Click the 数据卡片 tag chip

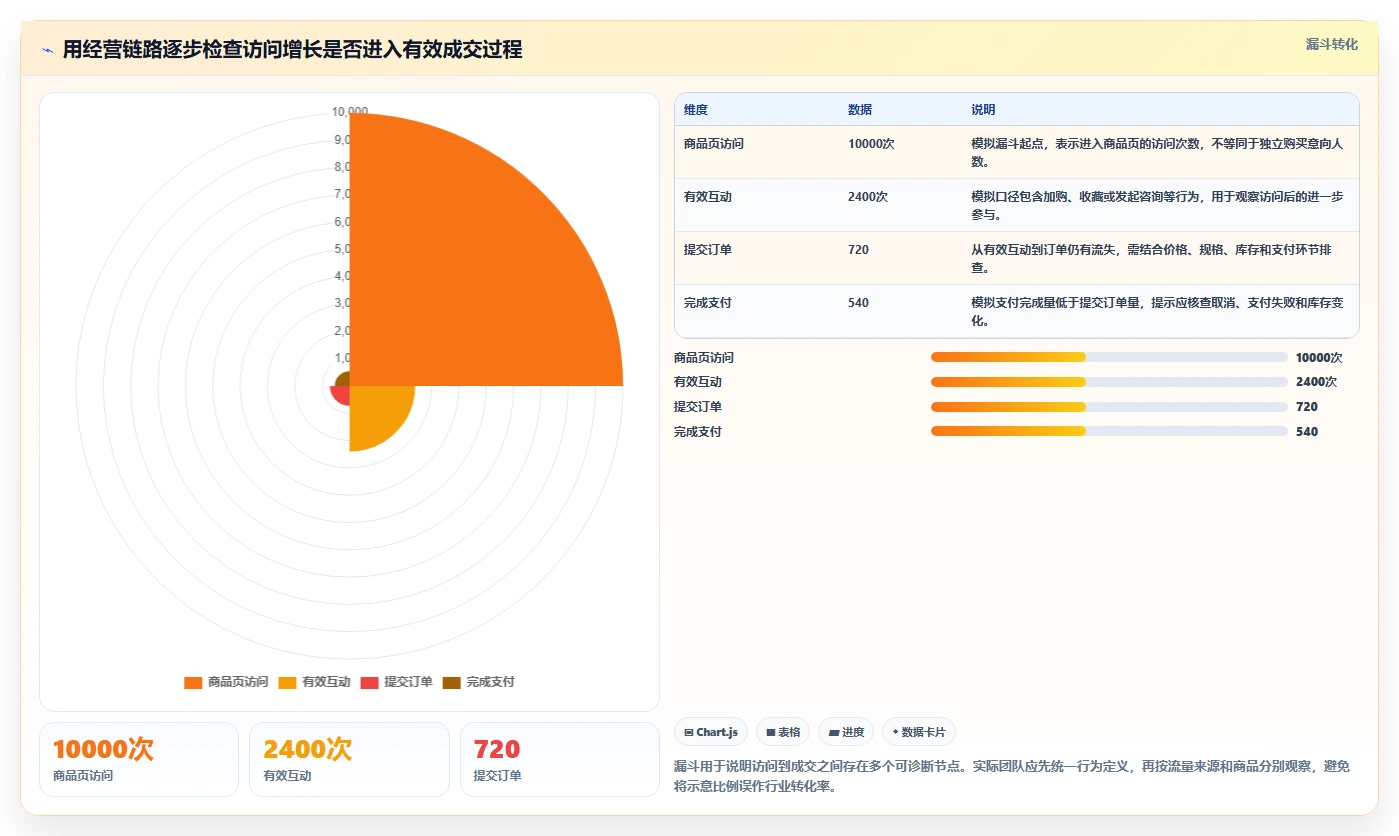[x=918, y=732]
